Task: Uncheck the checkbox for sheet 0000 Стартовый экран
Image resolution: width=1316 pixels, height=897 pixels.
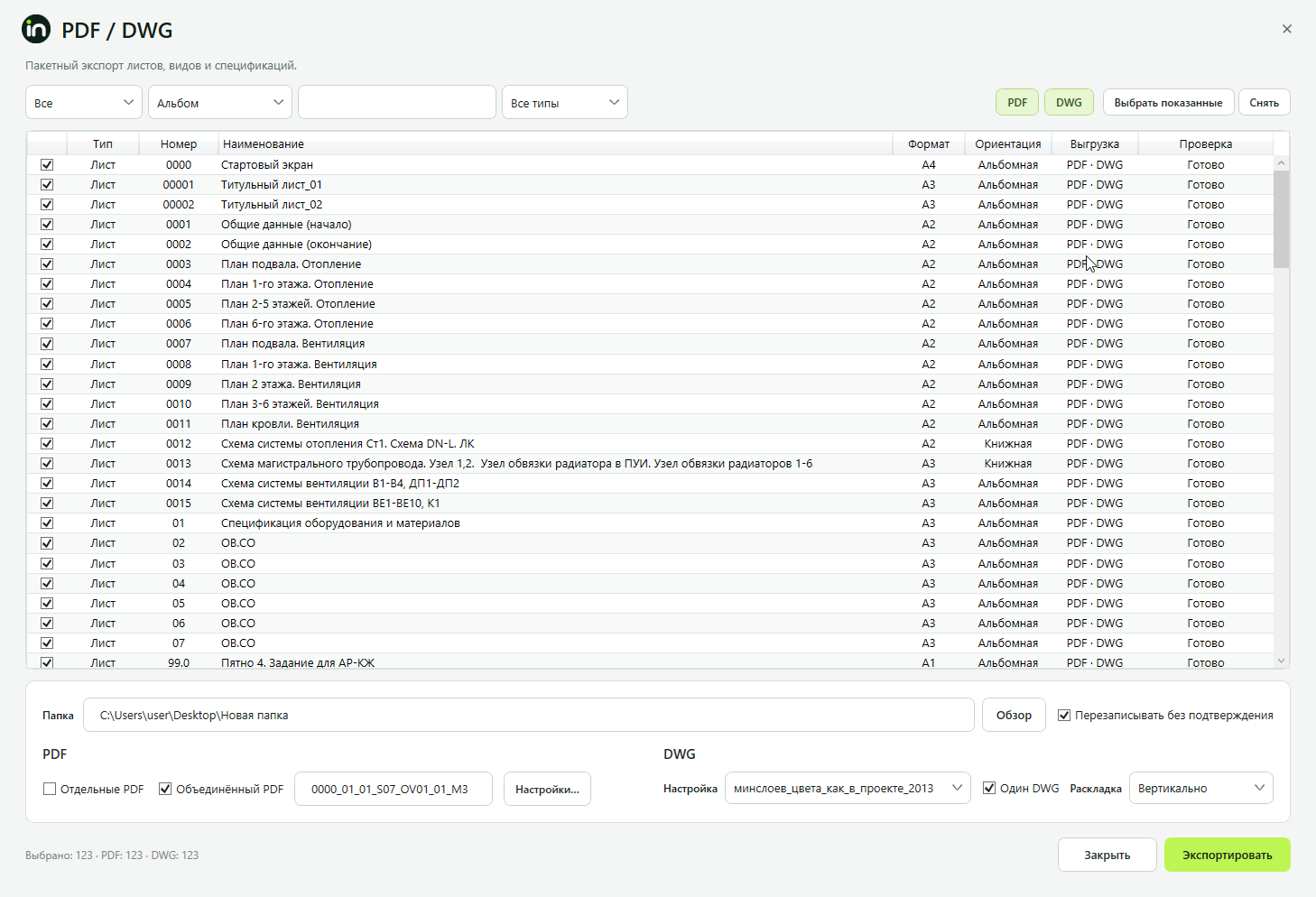Action: 47,165
